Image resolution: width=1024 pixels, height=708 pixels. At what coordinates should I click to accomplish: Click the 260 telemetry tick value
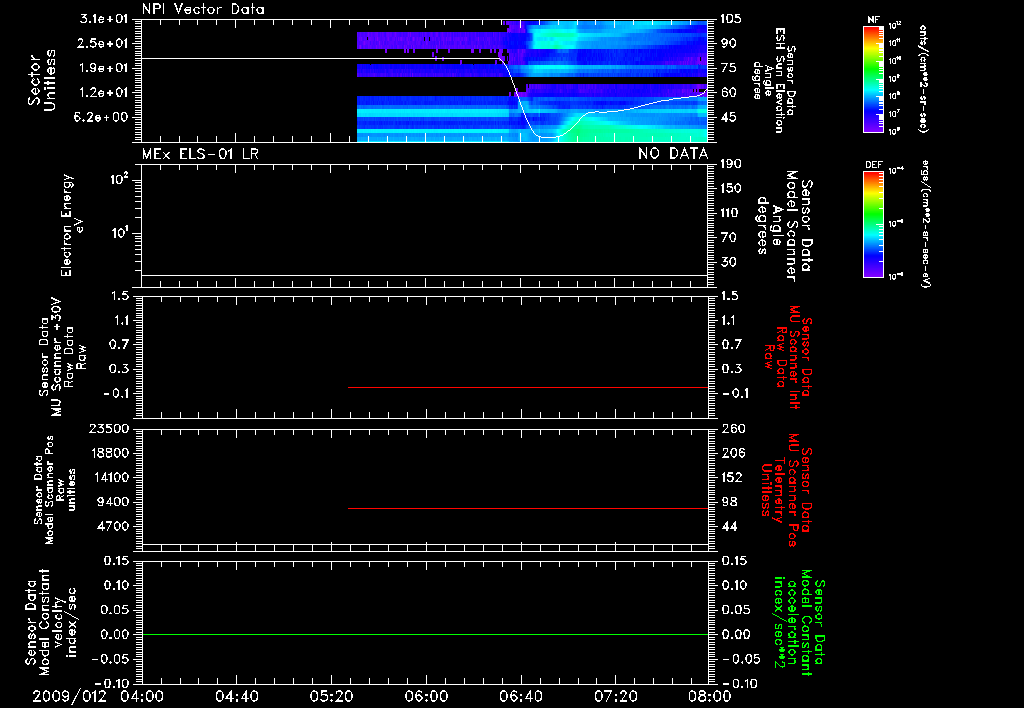(733, 428)
